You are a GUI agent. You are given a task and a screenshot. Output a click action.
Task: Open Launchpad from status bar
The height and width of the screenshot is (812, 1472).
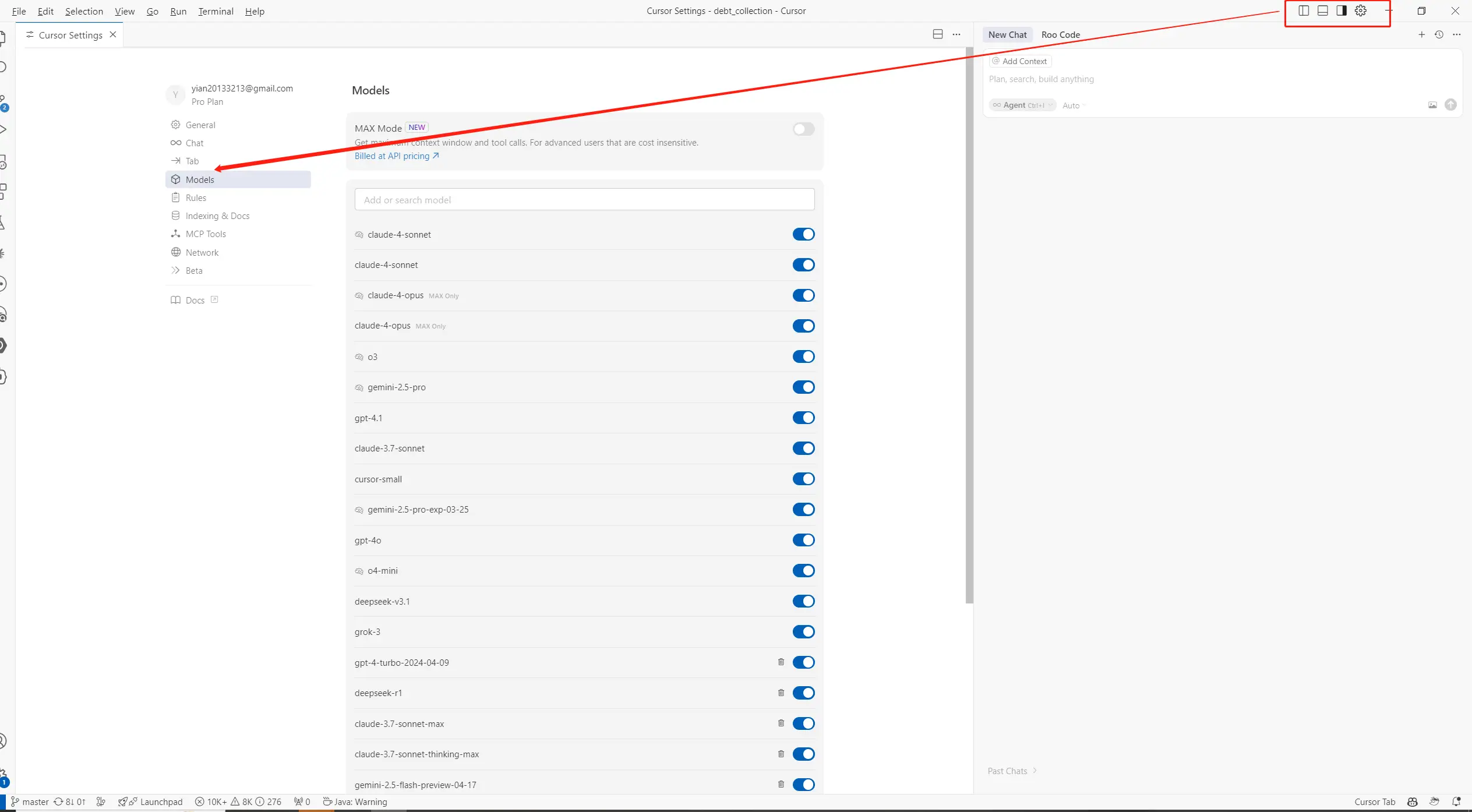tap(150, 802)
